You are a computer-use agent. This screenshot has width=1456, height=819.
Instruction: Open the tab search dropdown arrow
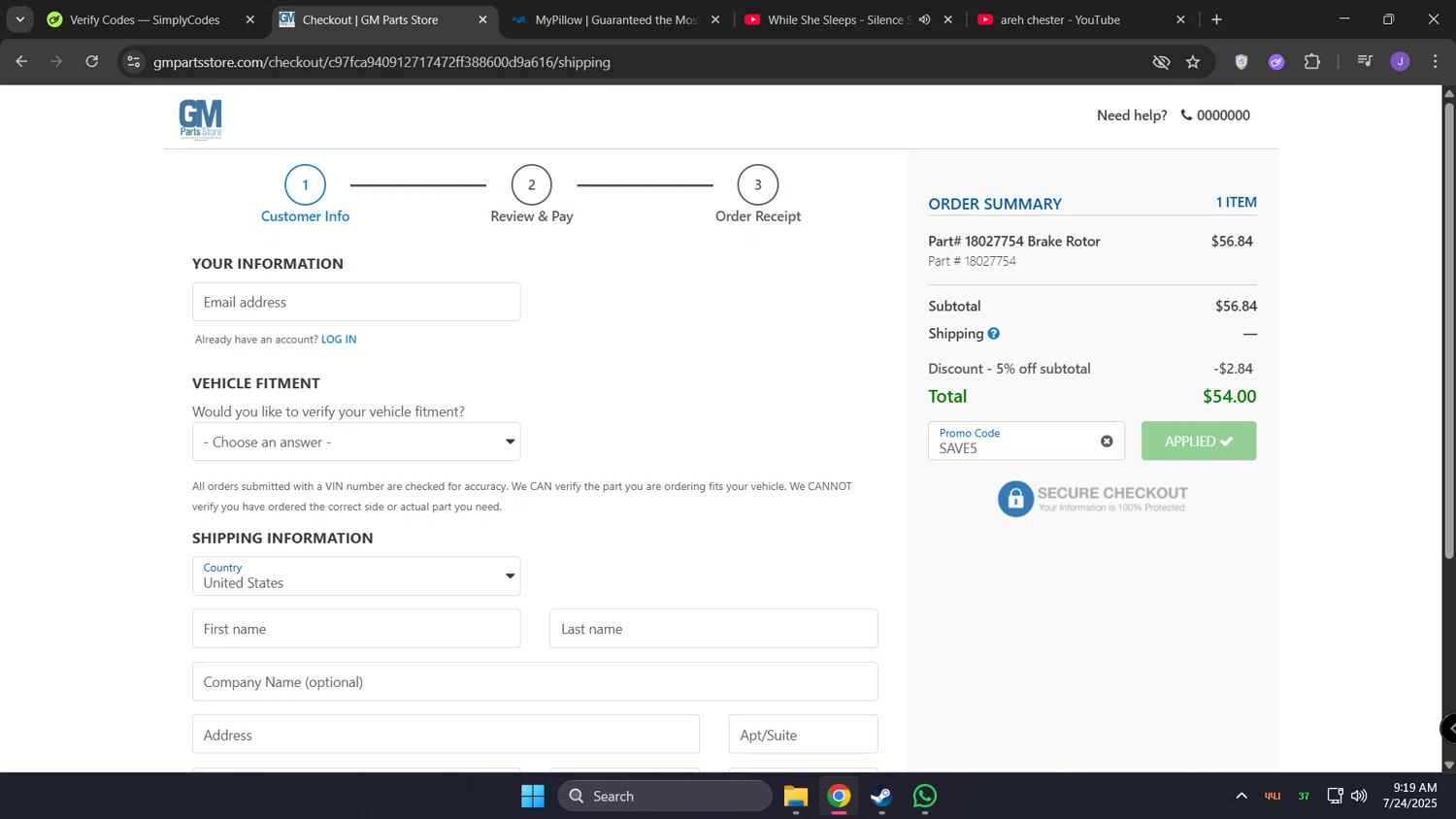click(x=19, y=19)
